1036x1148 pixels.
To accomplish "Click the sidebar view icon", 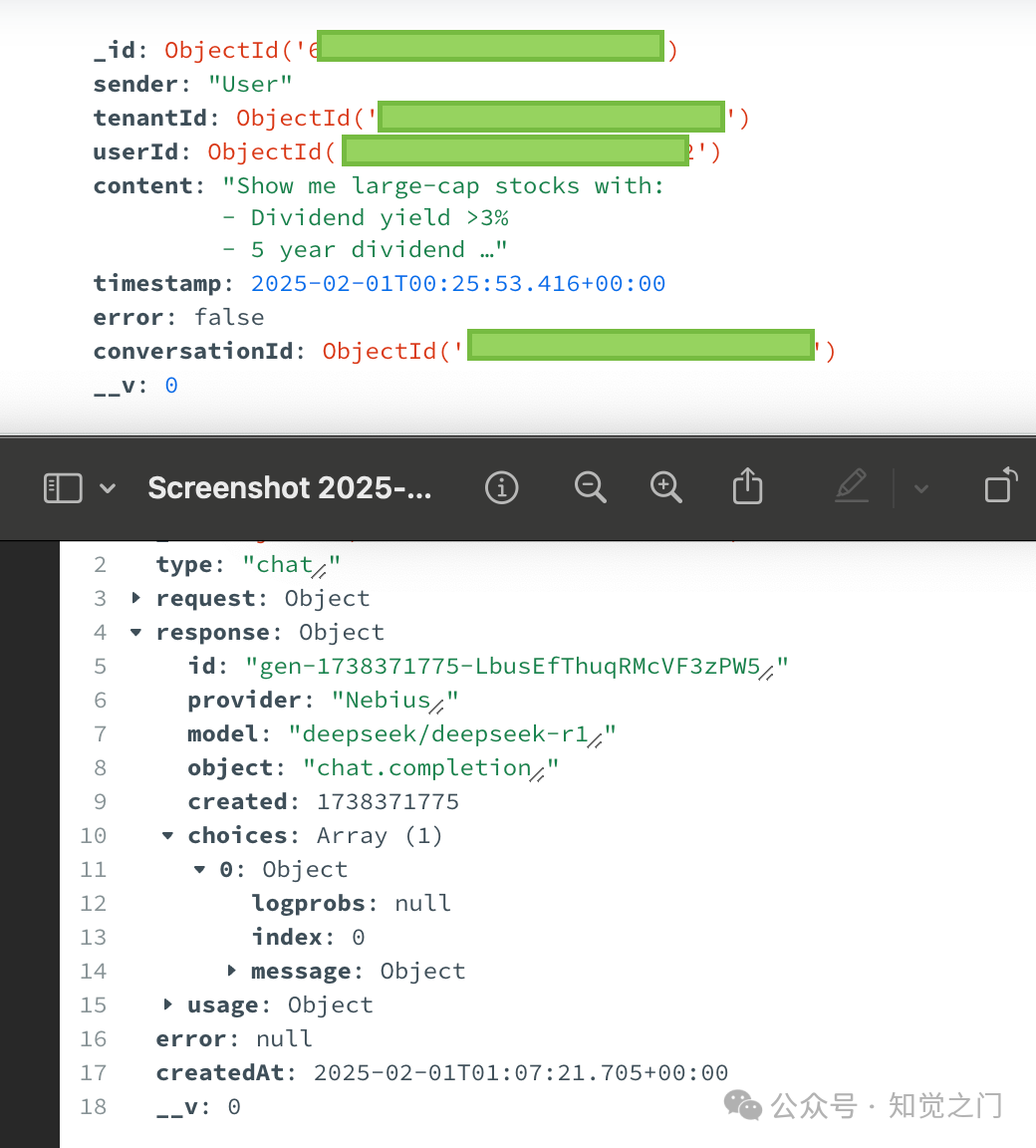I will (x=63, y=487).
